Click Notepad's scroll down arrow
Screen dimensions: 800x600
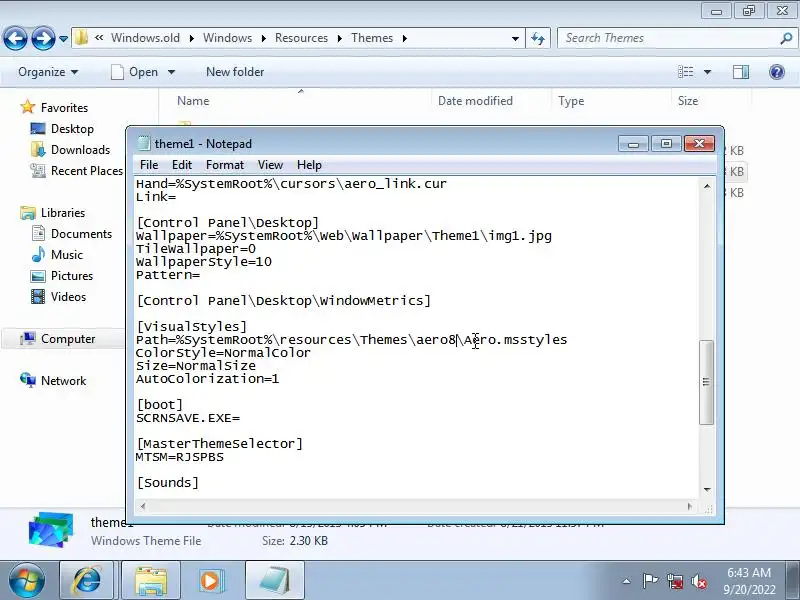pyautogui.click(x=707, y=490)
